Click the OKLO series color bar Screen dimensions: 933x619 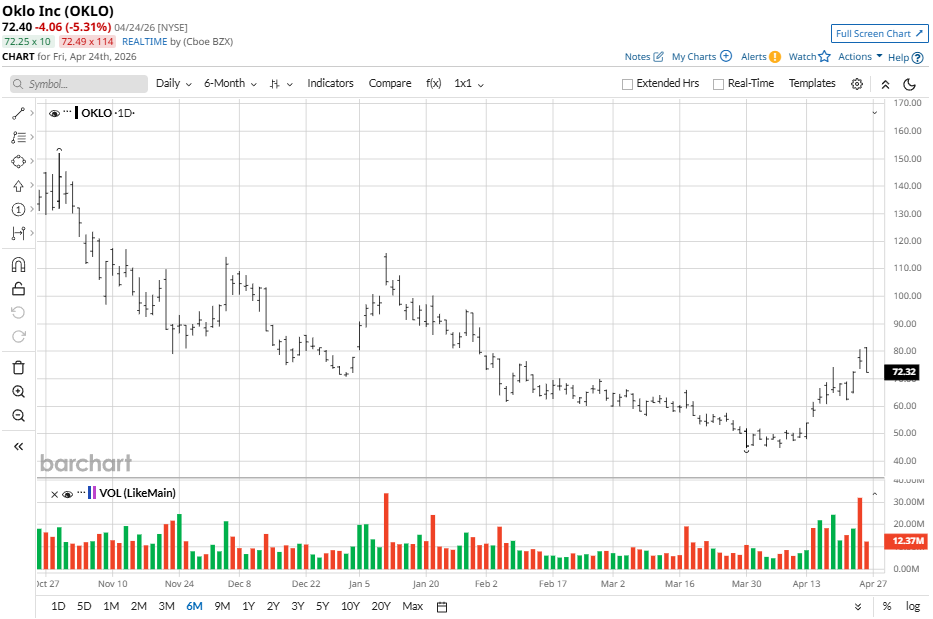click(76, 112)
